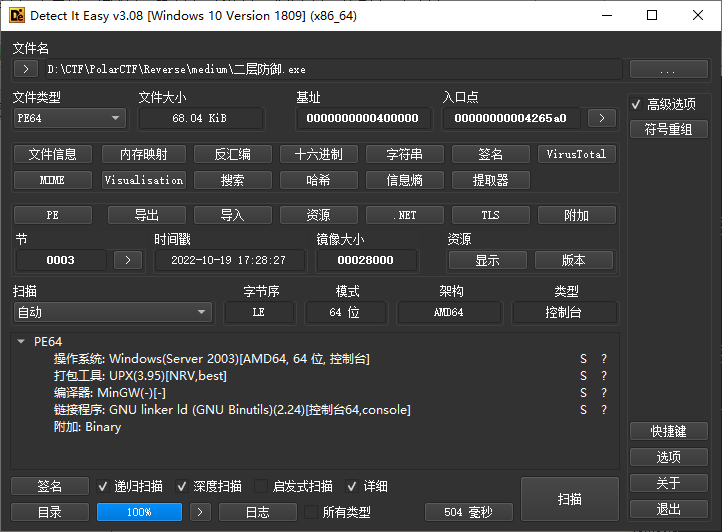The image size is (722, 532).
Task: Click the file path input field
Action: 333,70
